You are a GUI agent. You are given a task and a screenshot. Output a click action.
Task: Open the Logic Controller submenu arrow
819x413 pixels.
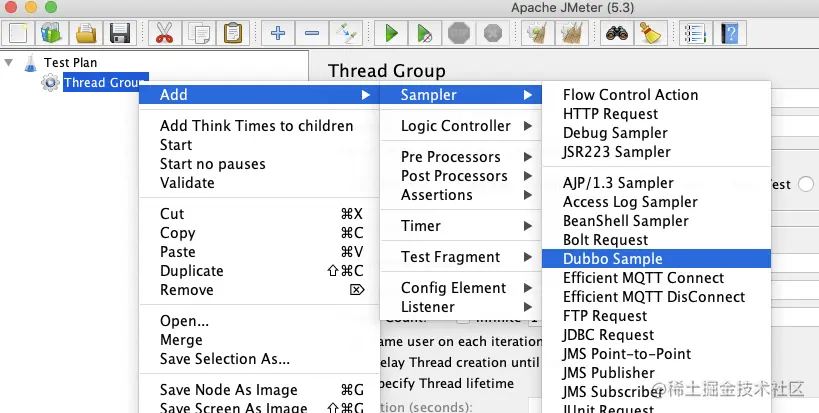pyautogui.click(x=528, y=126)
